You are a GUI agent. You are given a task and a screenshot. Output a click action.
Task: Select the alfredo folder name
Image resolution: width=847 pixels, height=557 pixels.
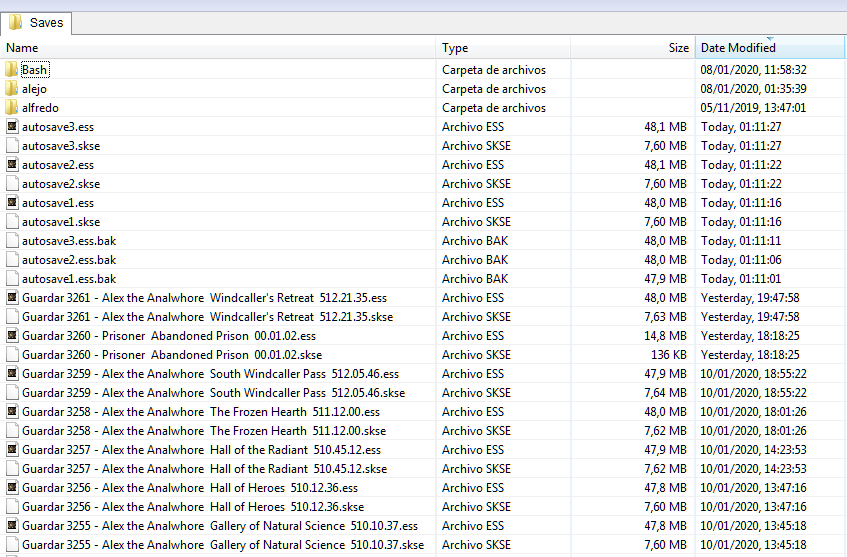(x=41, y=108)
